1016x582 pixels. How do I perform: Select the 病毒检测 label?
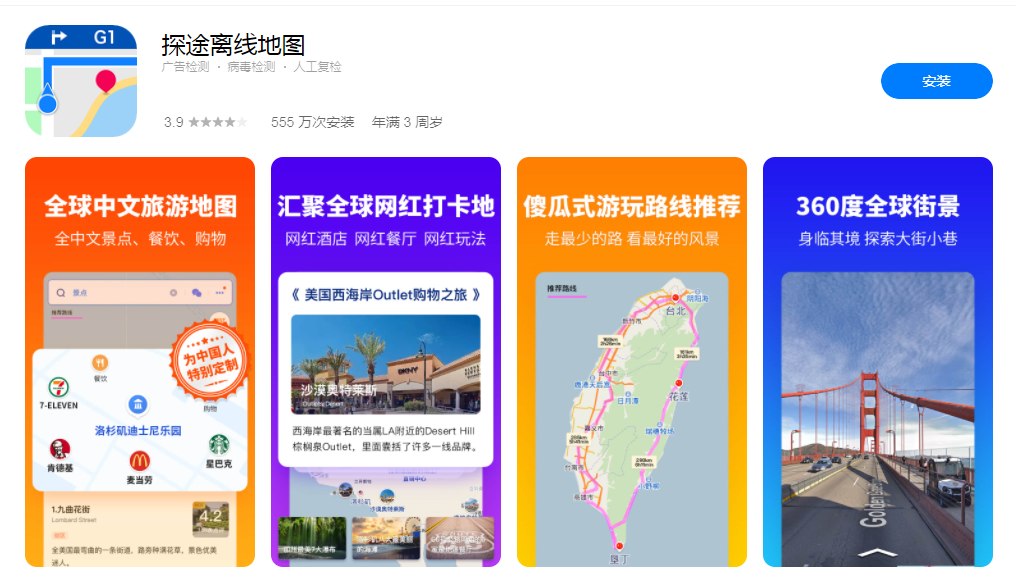coord(251,67)
